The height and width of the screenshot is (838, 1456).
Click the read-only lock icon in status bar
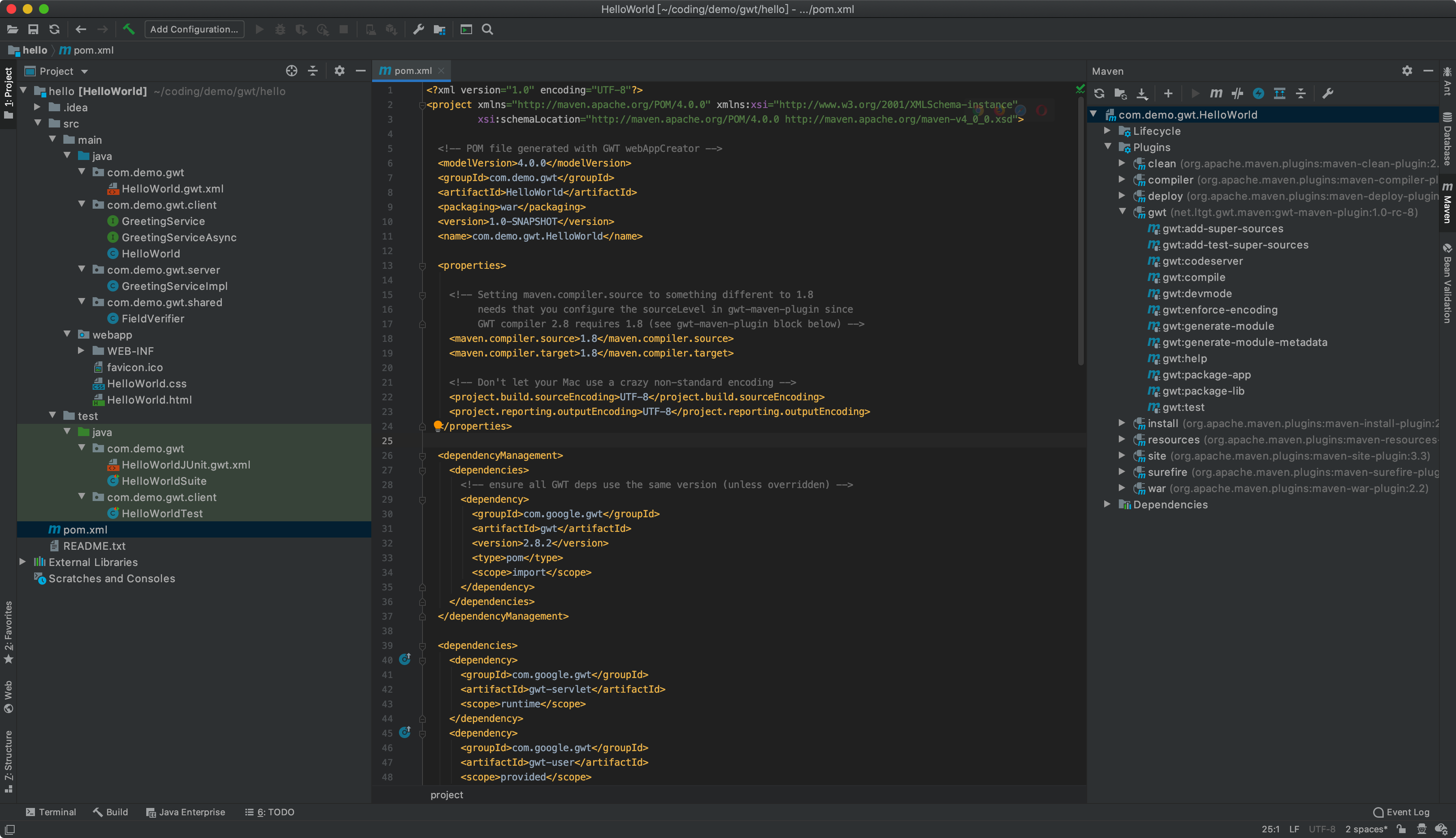pos(1401,829)
